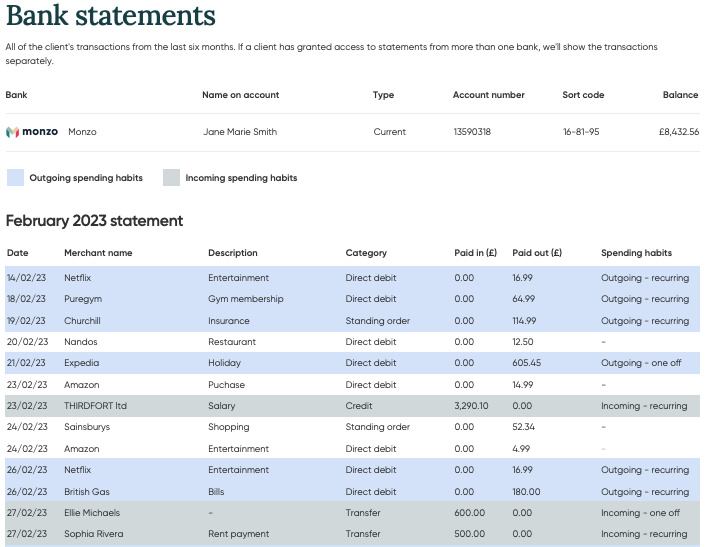Viewport: 707px width, 547px height.
Task: Click the Description column header
Action: coord(233,253)
